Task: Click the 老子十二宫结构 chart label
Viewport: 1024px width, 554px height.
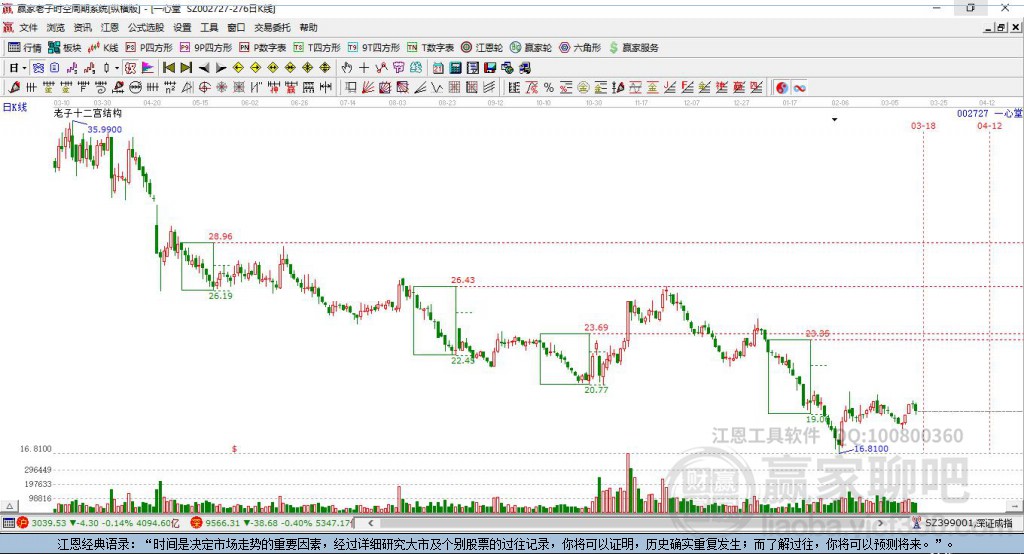Action: click(88, 113)
